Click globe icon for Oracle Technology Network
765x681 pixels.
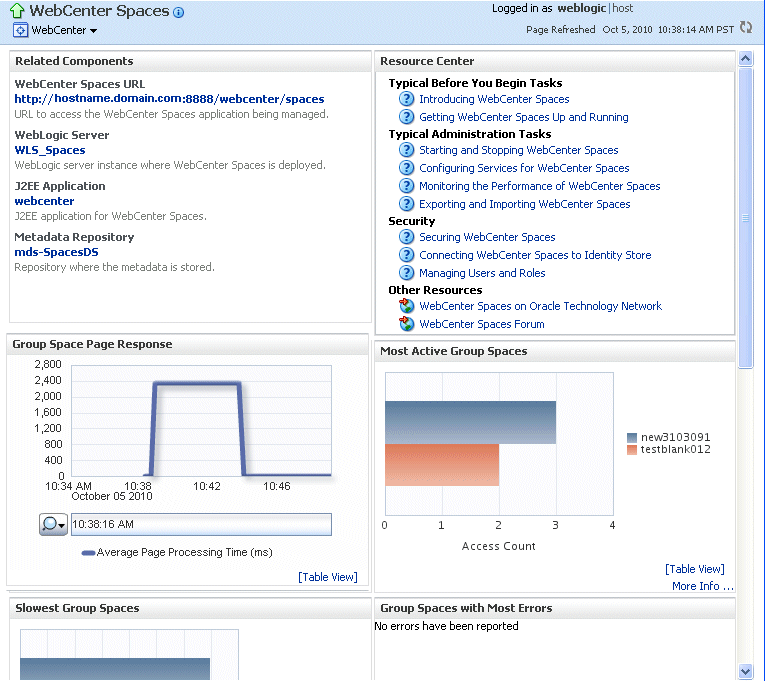[406, 306]
